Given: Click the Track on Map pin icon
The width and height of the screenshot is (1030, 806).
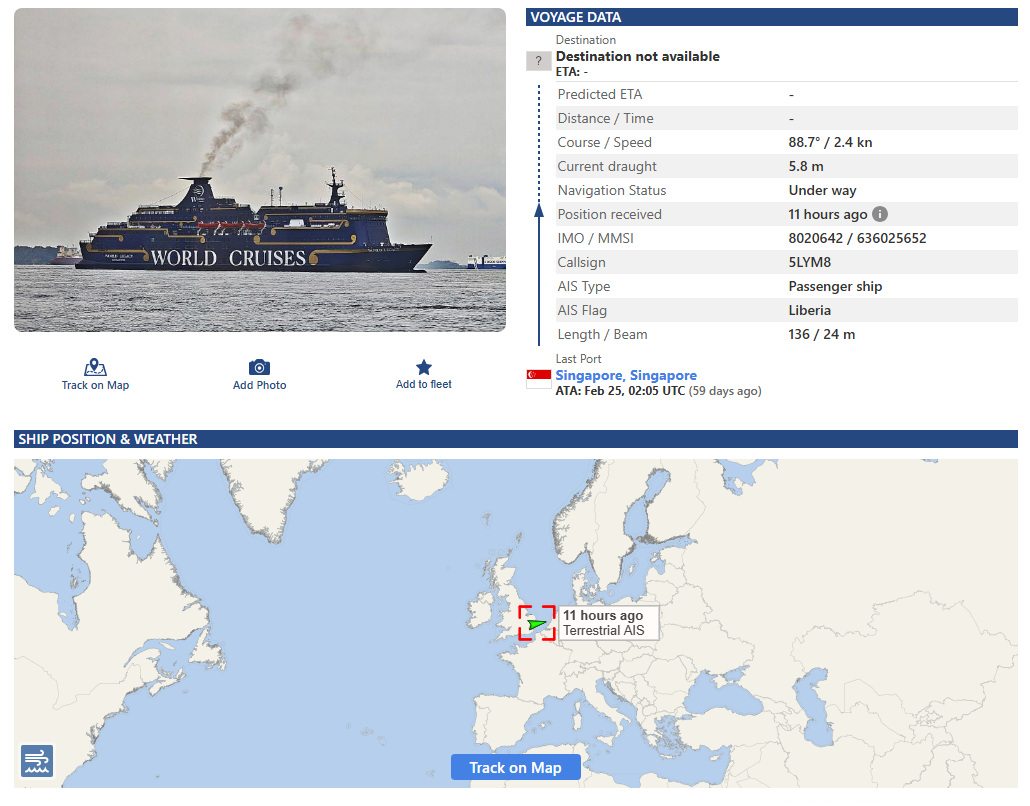Looking at the screenshot, I should click(95, 367).
